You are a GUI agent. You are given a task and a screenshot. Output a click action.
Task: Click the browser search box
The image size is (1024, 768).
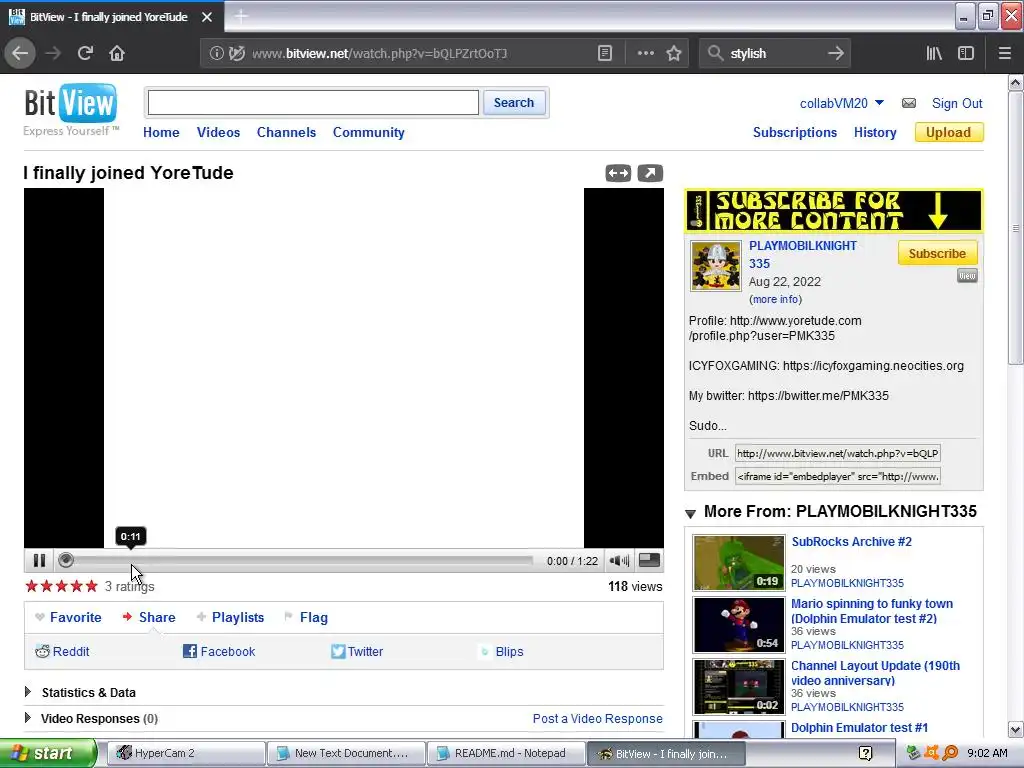click(x=774, y=53)
